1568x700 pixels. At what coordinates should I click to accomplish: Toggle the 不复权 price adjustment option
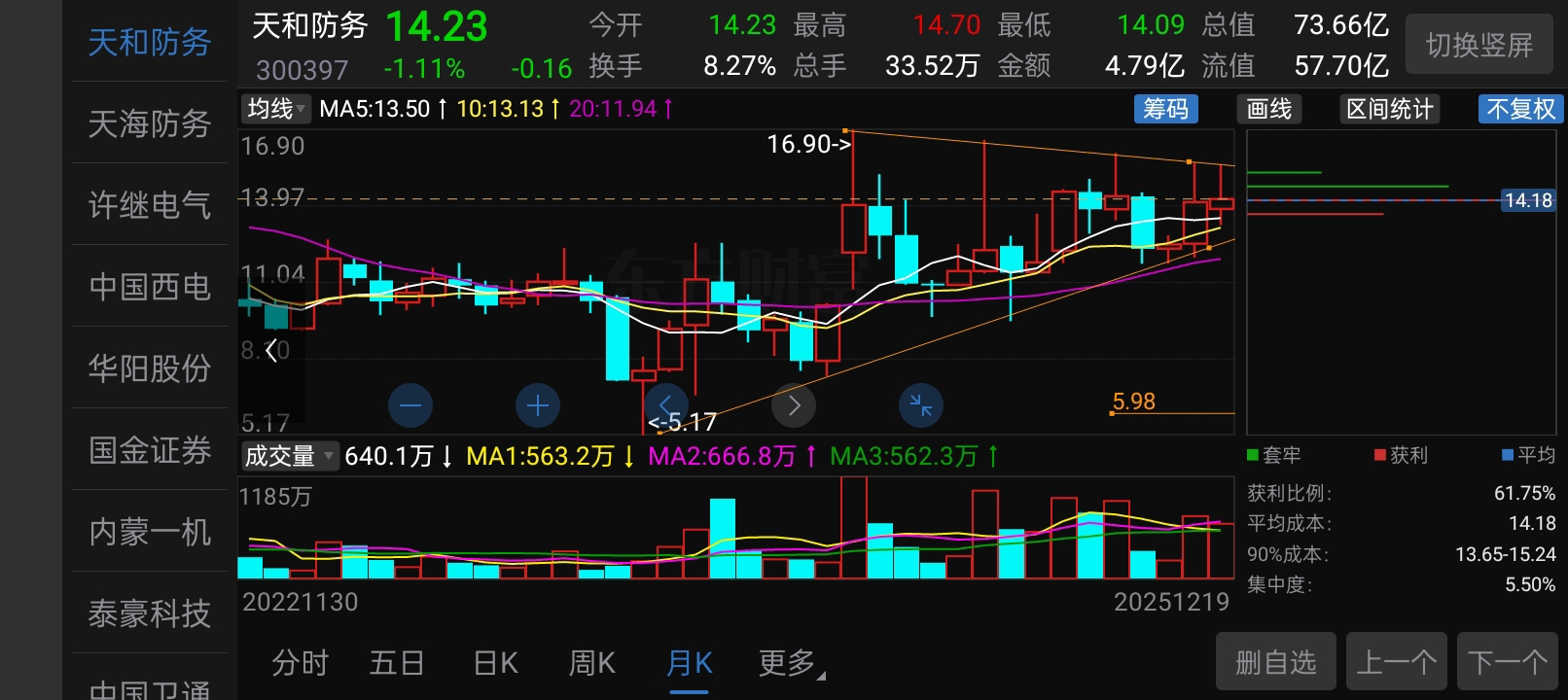[1520, 109]
